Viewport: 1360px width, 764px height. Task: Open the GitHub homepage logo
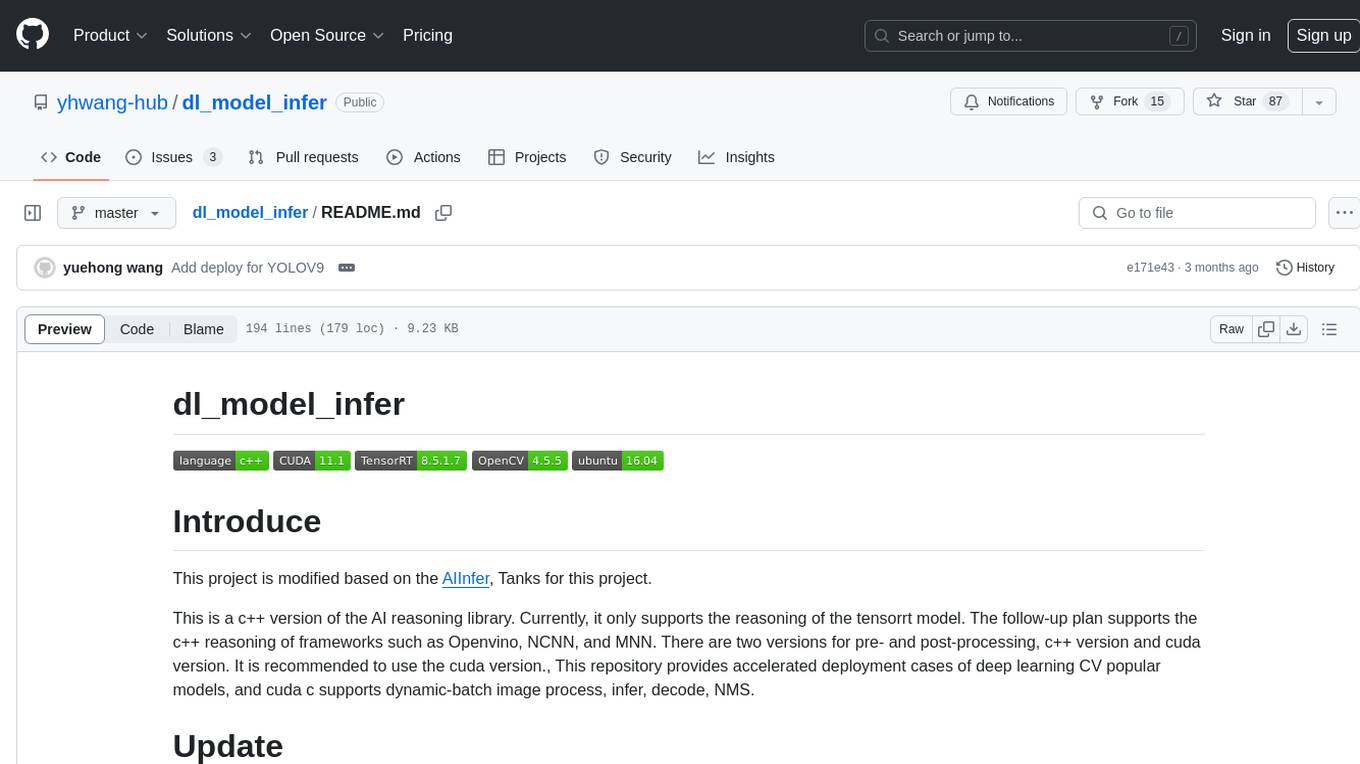click(32, 35)
